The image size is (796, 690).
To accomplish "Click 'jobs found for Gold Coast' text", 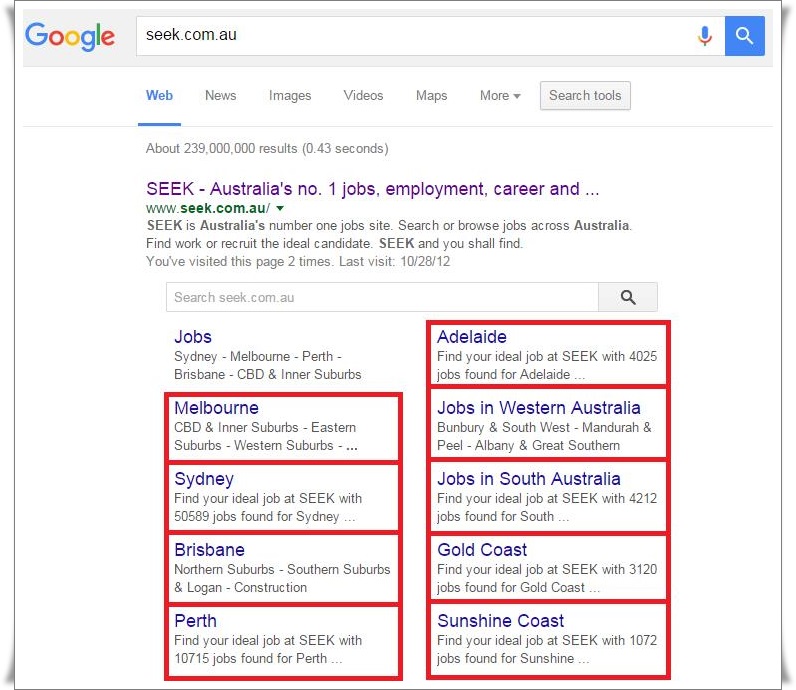I will point(511,587).
